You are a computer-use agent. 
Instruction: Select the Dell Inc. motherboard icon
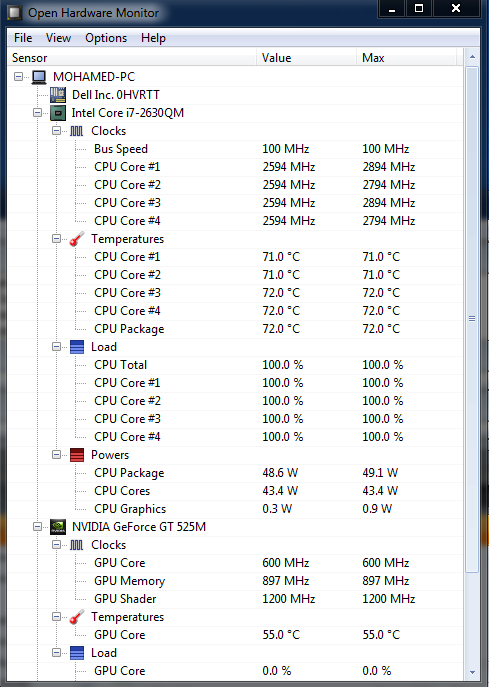click(58, 95)
